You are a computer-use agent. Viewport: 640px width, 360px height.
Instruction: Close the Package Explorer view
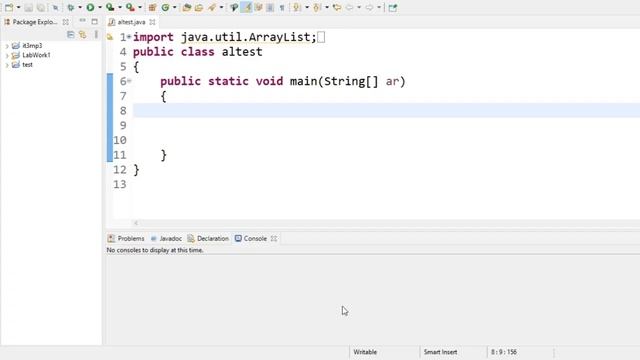66,22
